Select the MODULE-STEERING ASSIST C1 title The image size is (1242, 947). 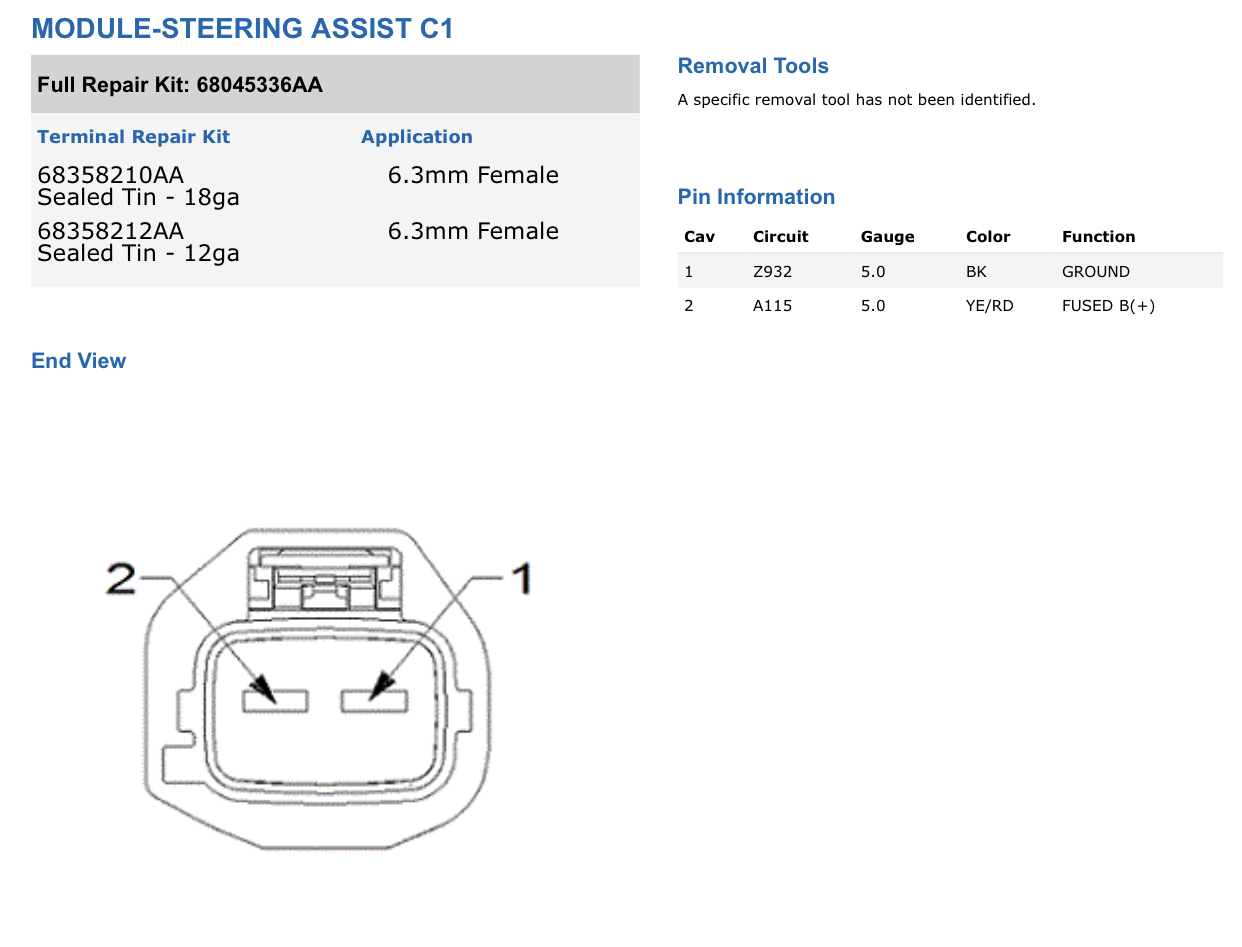click(x=243, y=29)
